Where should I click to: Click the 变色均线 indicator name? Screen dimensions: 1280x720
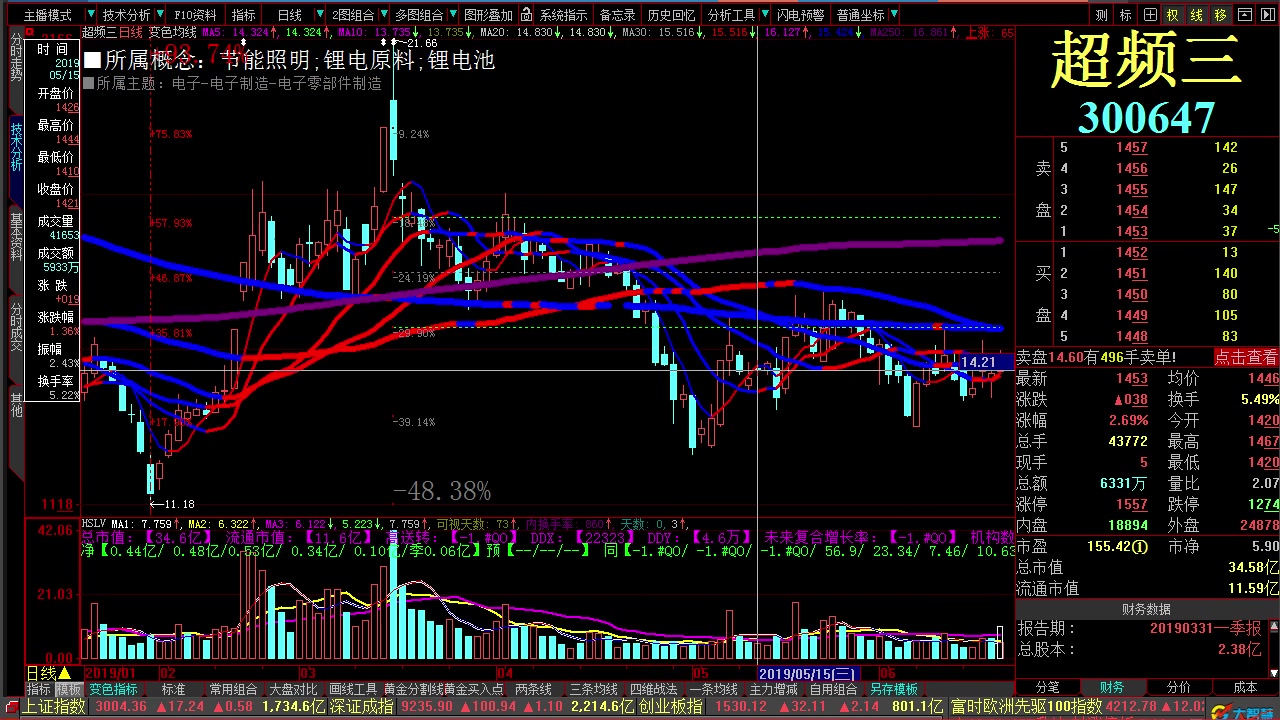click(173, 32)
